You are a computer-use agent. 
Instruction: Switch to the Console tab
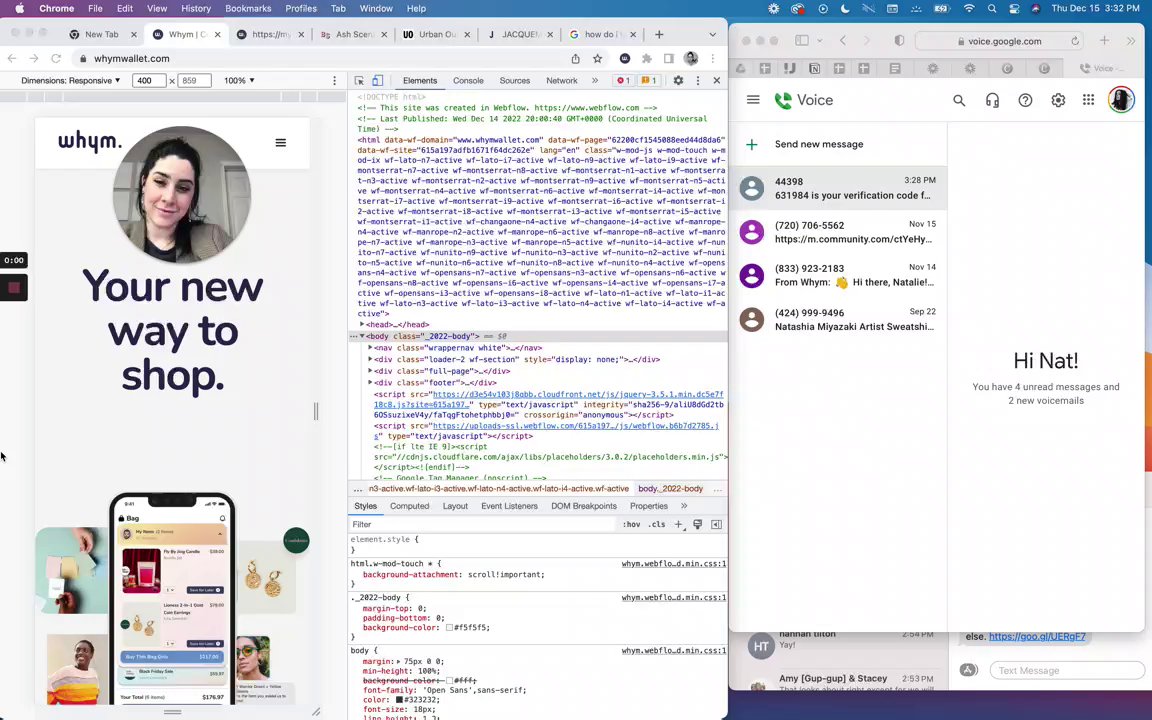[468, 81]
